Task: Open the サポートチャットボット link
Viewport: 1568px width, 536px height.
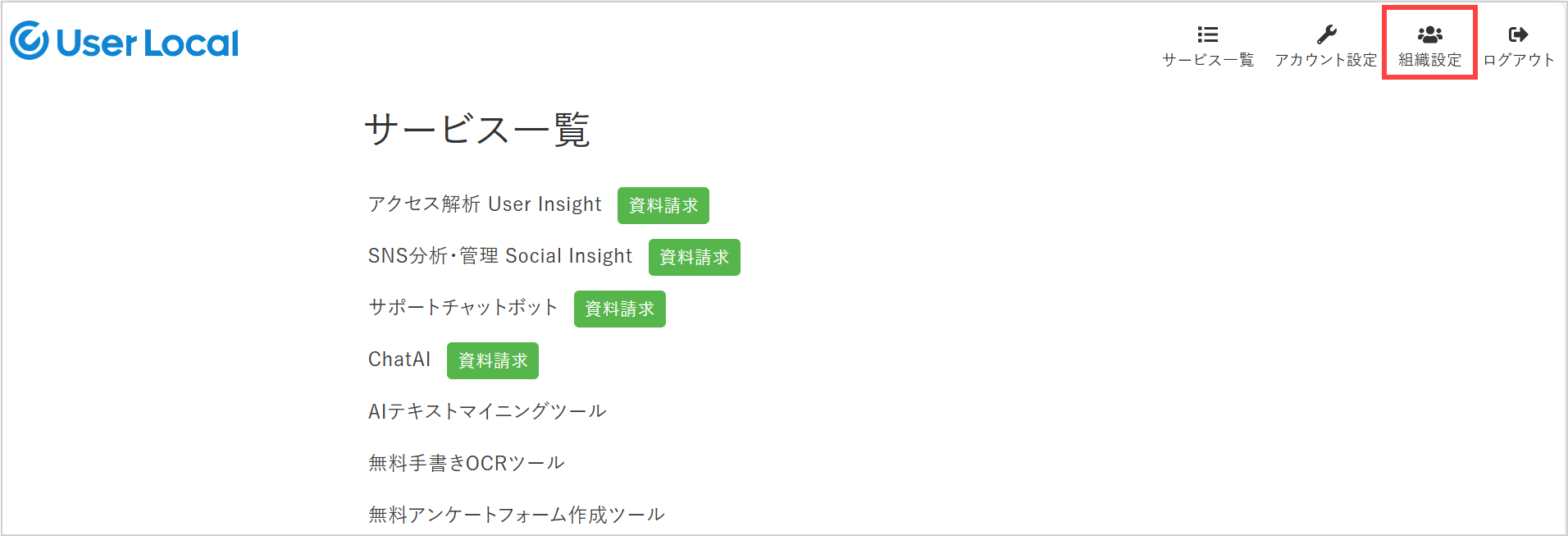Action: pyautogui.click(x=463, y=308)
